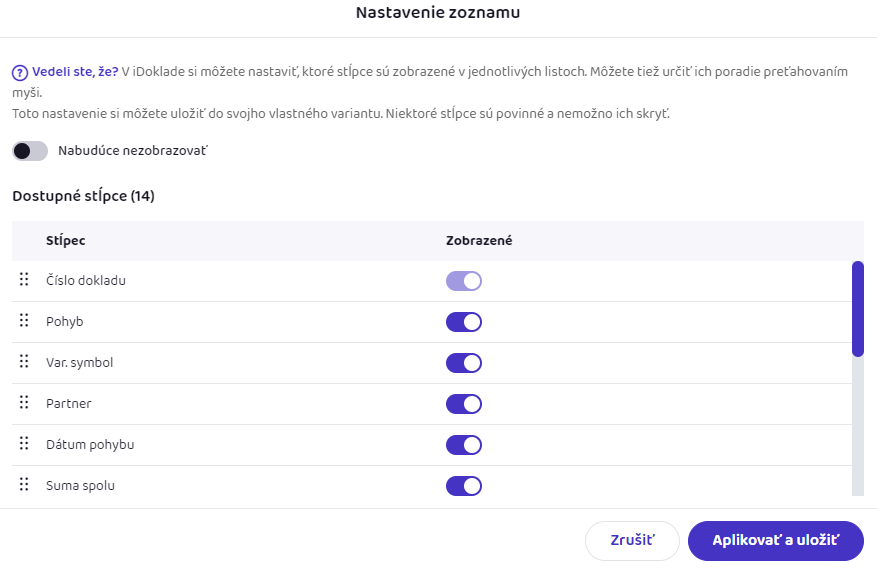Image resolution: width=877 pixels, height=569 pixels.
Task: Click the Vedeli ste, že? tip label
Action: tap(75, 72)
